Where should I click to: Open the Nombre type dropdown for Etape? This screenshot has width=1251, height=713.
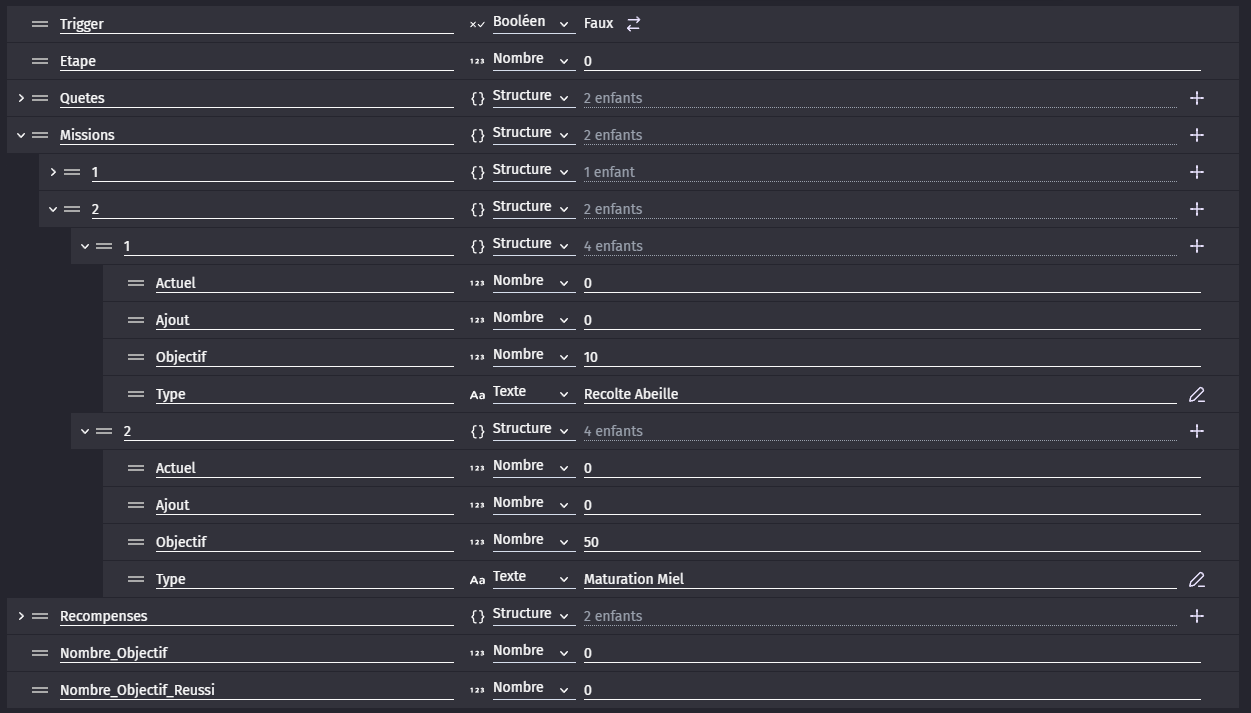(532, 60)
